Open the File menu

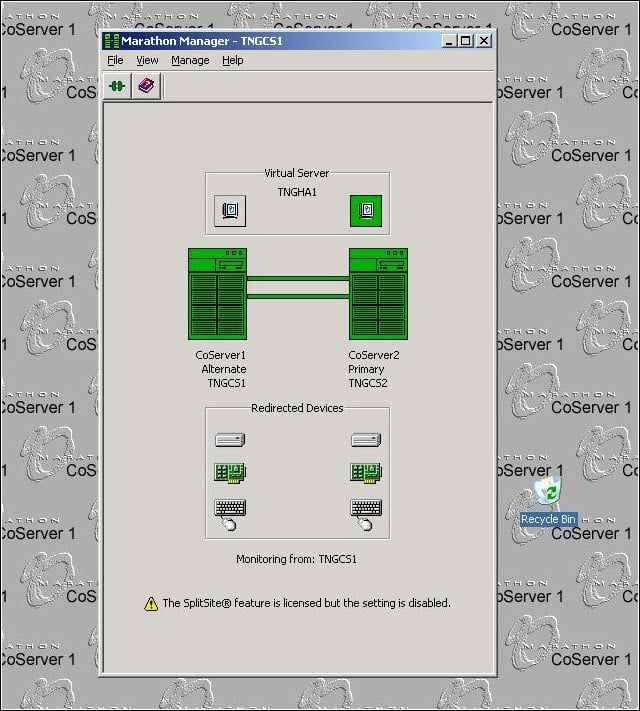[115, 60]
